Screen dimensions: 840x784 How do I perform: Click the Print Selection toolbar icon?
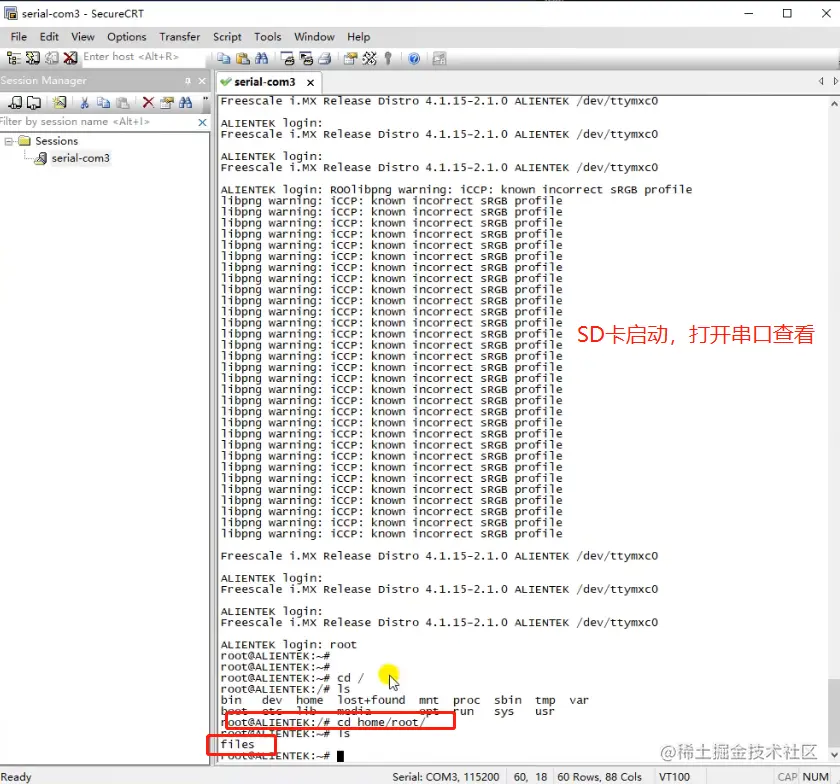click(x=306, y=58)
